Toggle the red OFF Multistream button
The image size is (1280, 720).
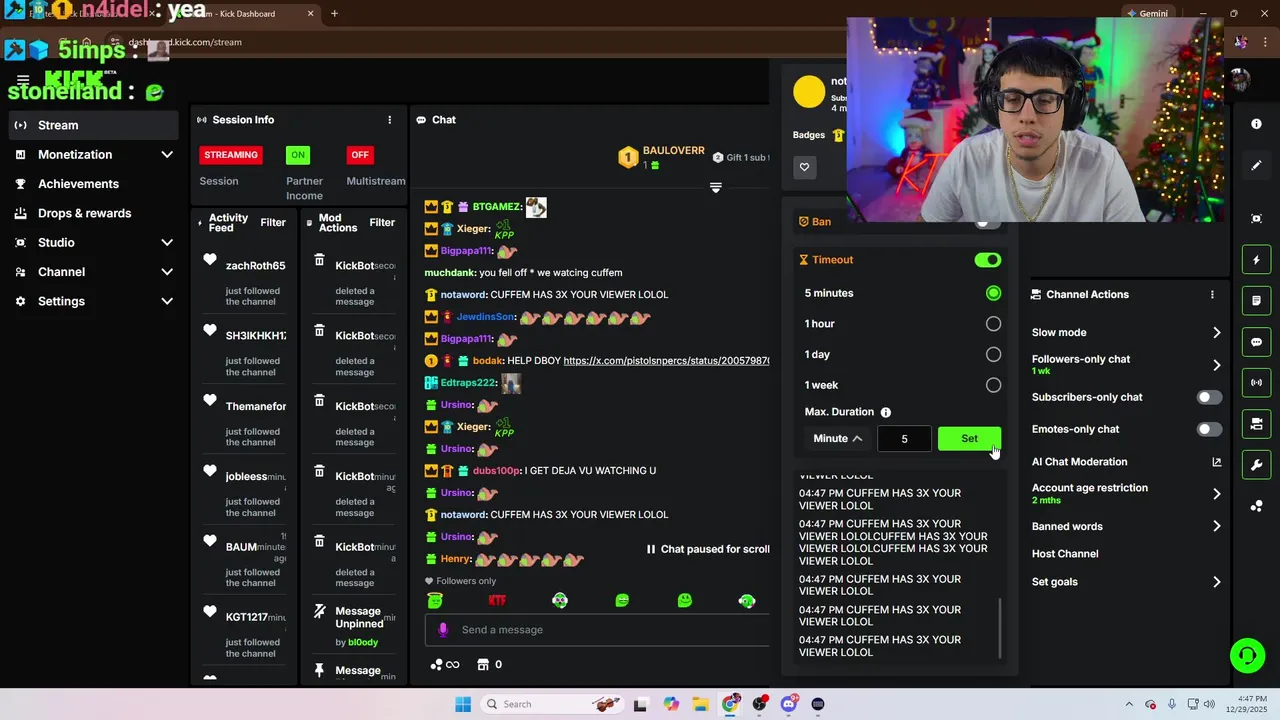pyautogui.click(x=360, y=155)
